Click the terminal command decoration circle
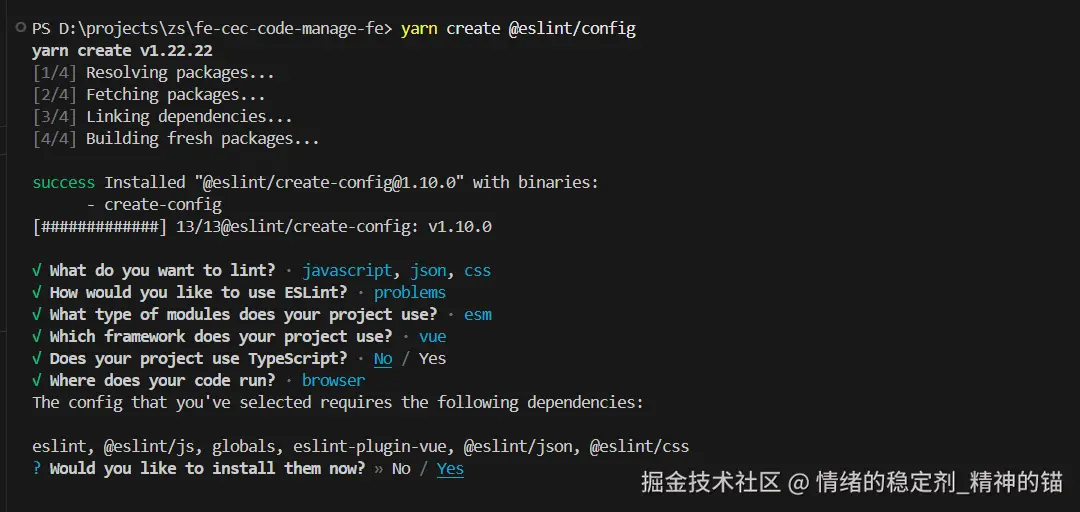Screen dimensions: 1080x512 point(20,28)
